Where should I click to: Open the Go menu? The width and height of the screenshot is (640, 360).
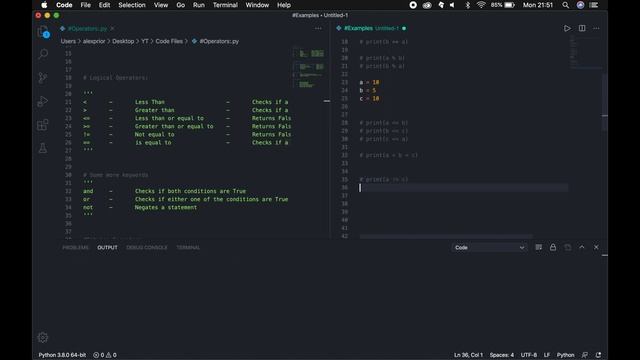pos(180,5)
